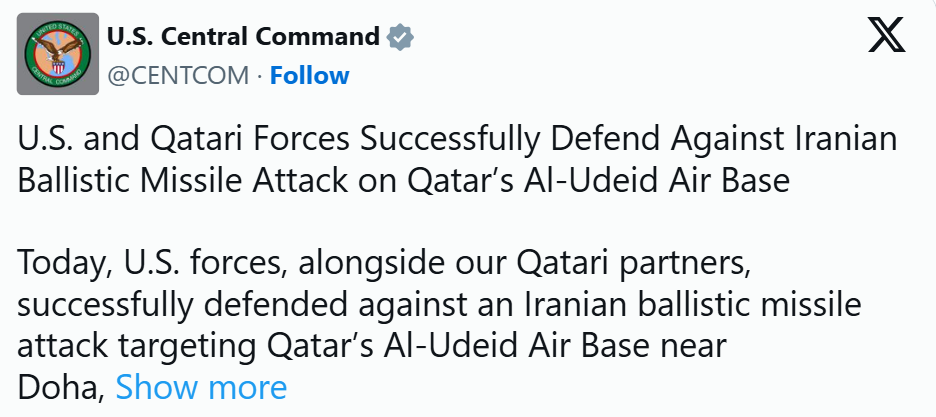936x417 pixels.
Task: Click the word "Doha," before Show more
Action: [61, 387]
